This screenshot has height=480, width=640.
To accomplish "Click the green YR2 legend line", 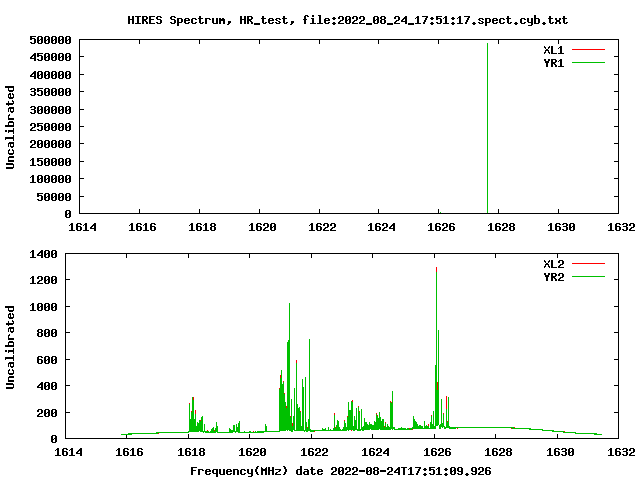I will click(x=588, y=277).
